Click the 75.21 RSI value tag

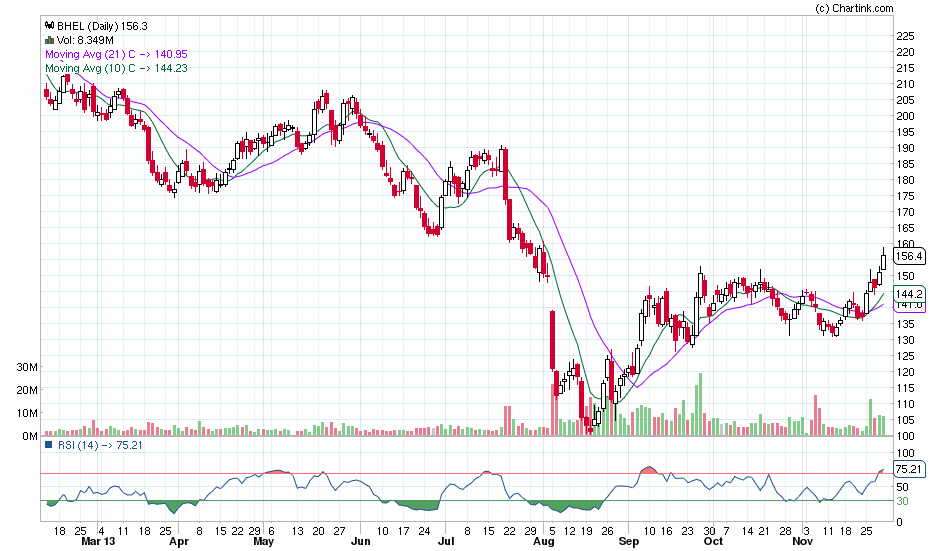(x=909, y=469)
